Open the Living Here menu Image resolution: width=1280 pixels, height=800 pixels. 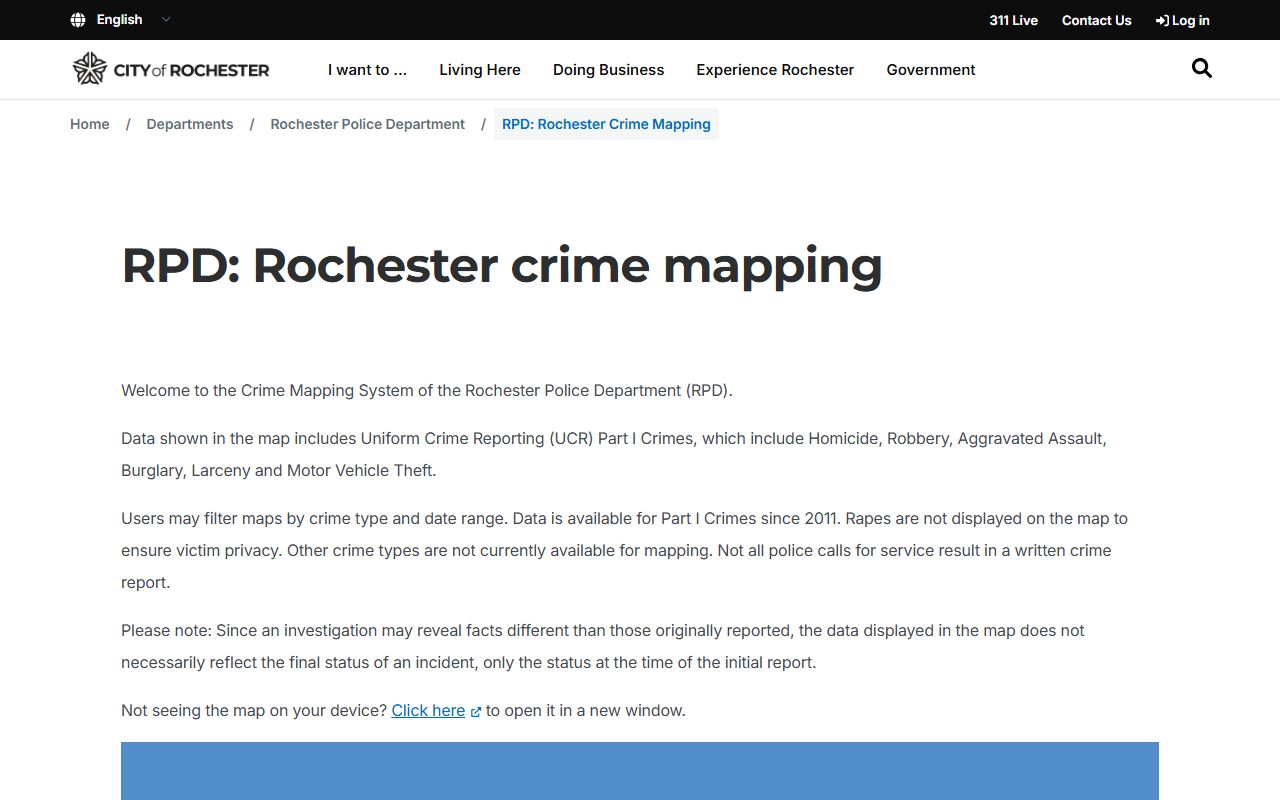click(480, 70)
